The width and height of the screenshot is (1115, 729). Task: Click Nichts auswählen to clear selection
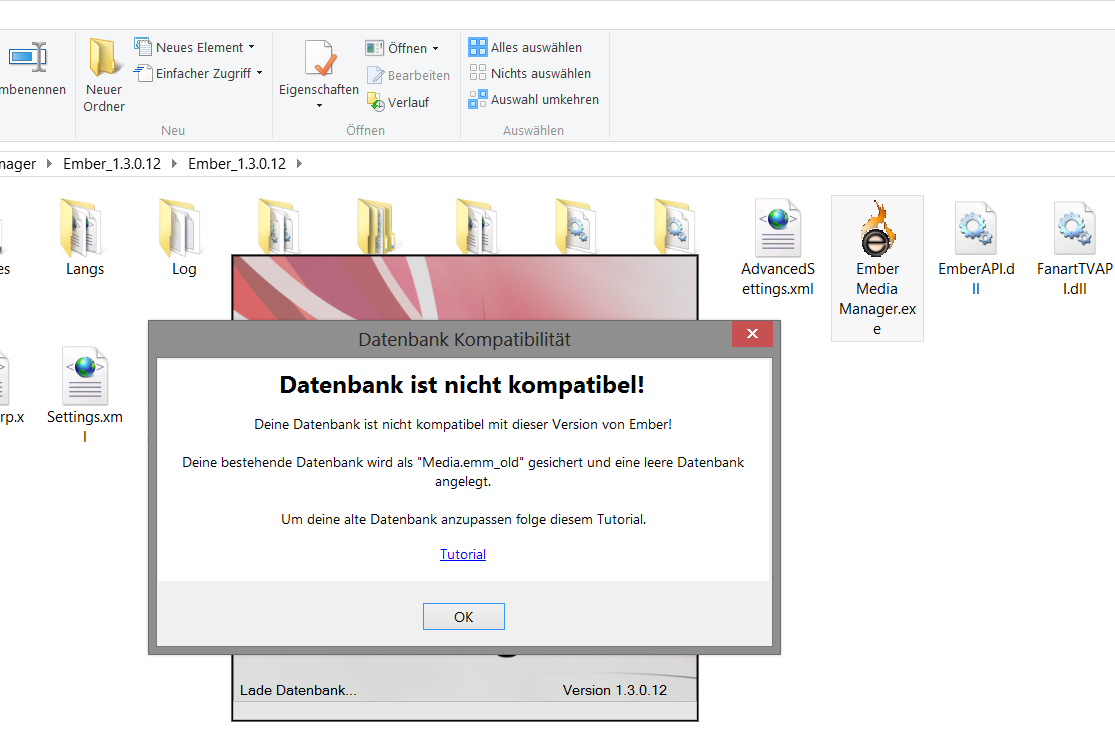tap(530, 73)
